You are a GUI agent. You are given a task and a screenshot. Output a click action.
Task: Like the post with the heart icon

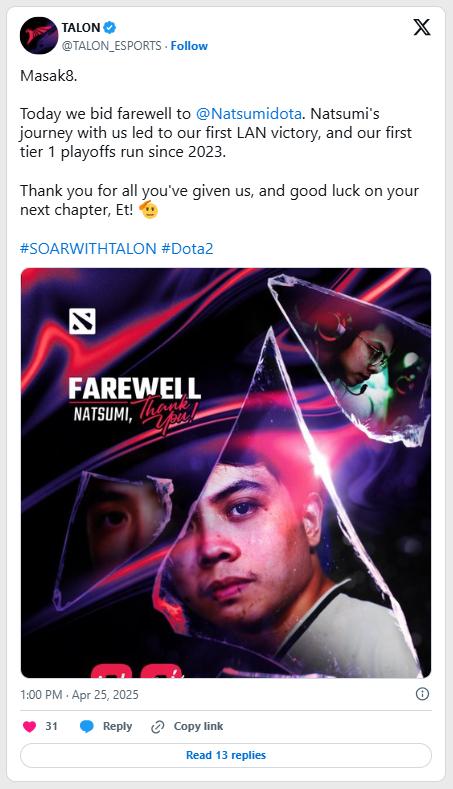[30, 726]
